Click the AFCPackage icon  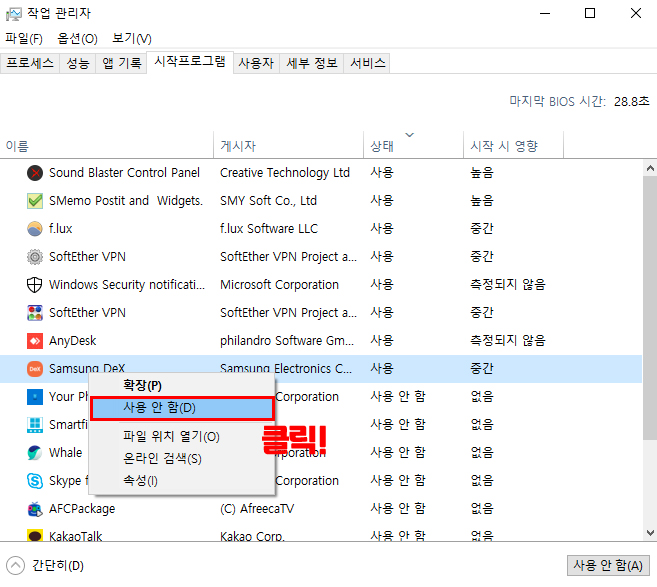pyautogui.click(x=35, y=509)
